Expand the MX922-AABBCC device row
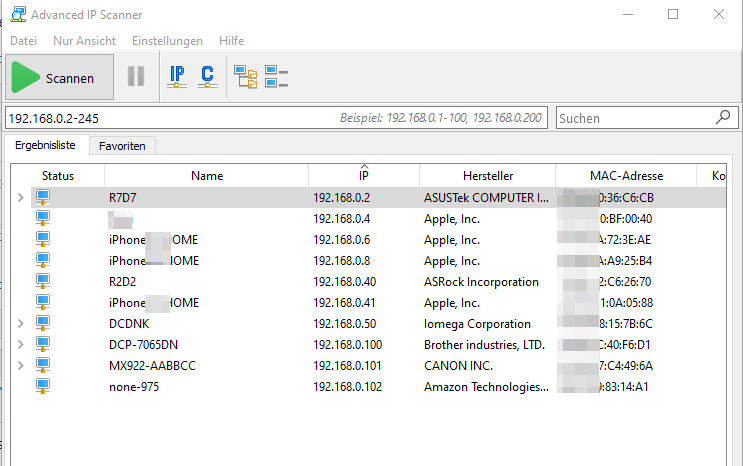The image size is (743, 466). pos(20,365)
